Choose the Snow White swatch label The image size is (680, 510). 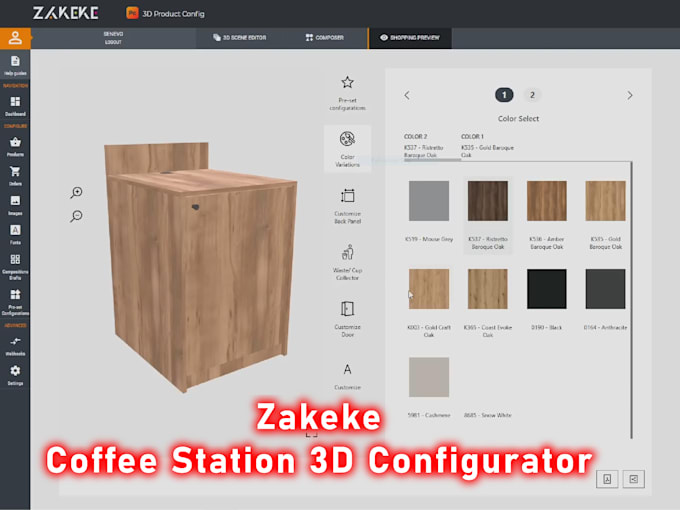click(487, 415)
